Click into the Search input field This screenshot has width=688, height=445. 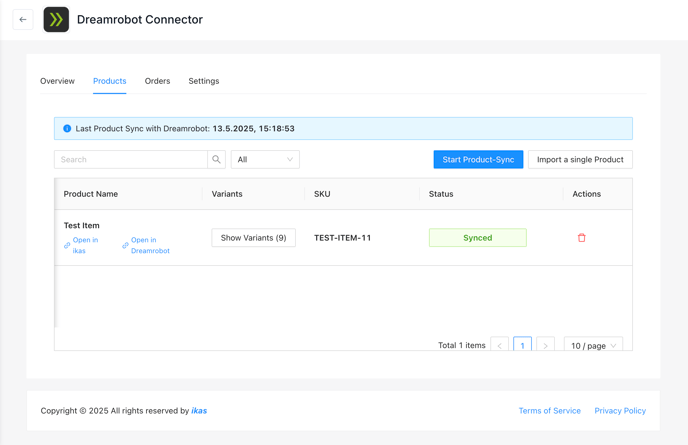tap(131, 159)
